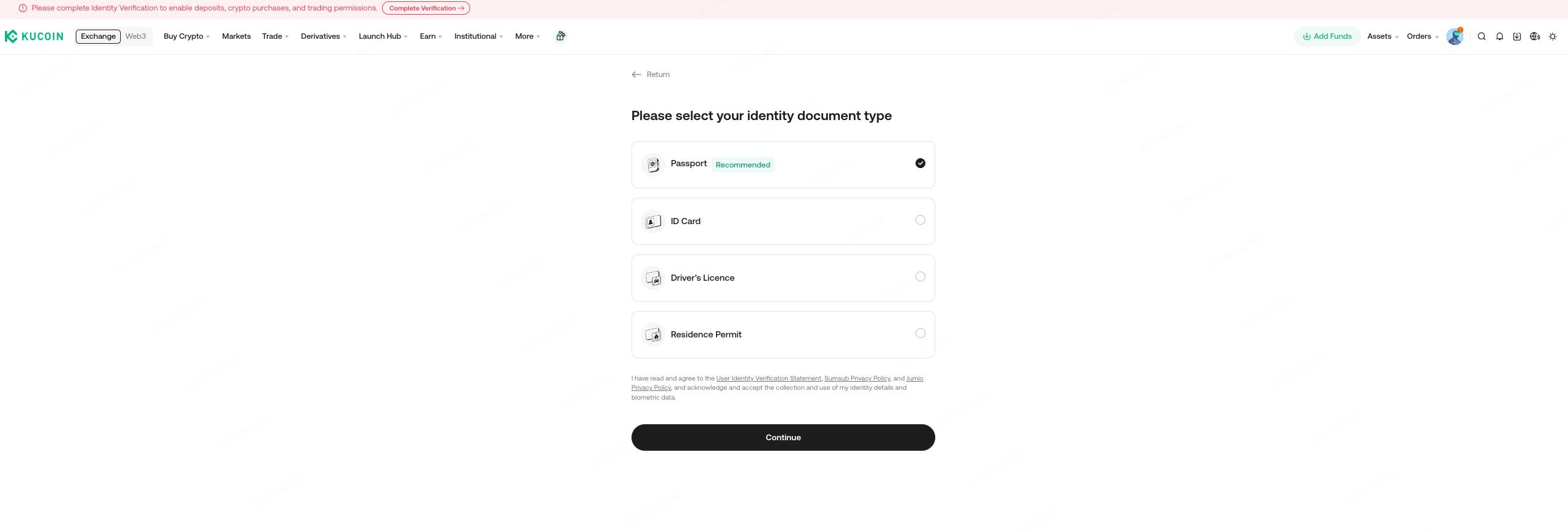Screen dimensions: 1568x532
Task: Expand the Derivatives dropdown menu
Action: click(x=323, y=36)
